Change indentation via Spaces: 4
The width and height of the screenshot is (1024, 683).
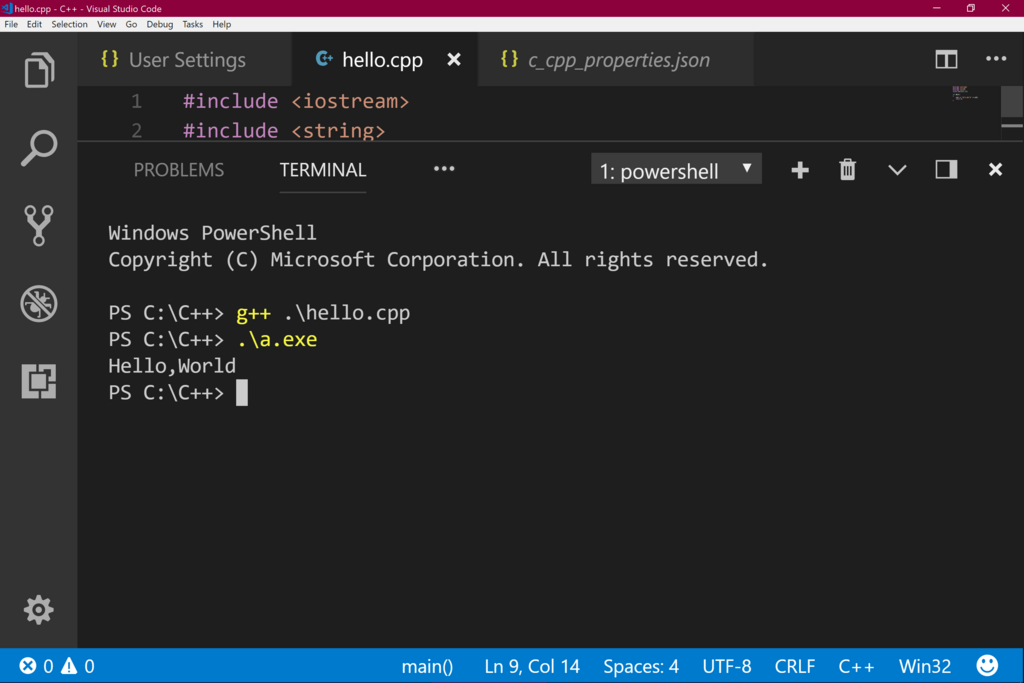pyautogui.click(x=641, y=666)
